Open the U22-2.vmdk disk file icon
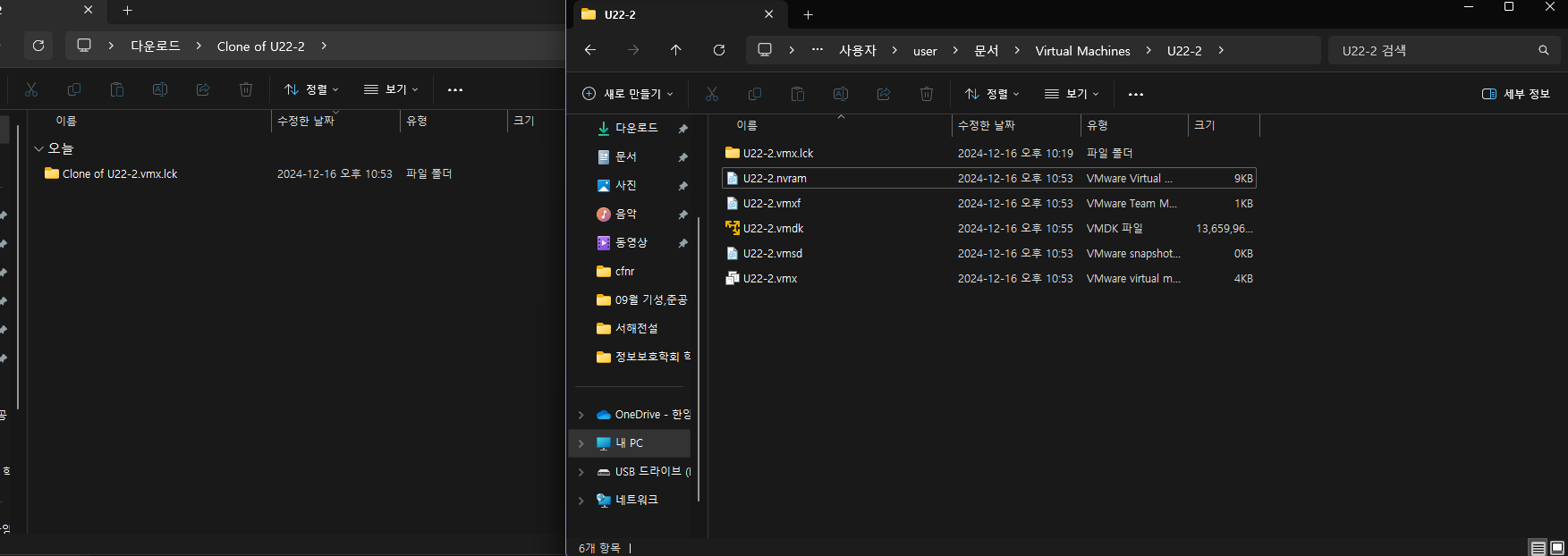1568x556 pixels. click(733, 228)
